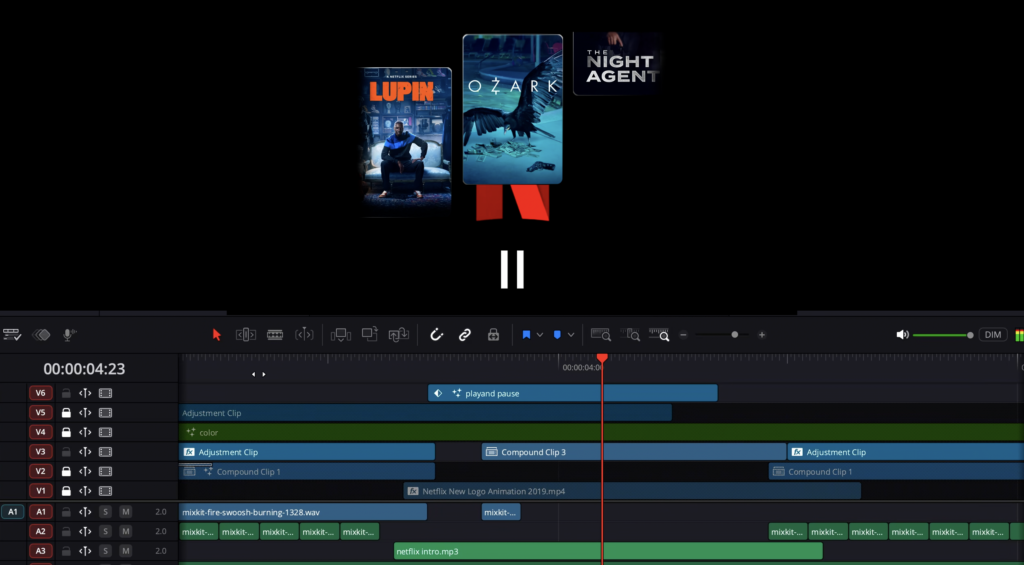This screenshot has height=565, width=1024.
Task: Mute the A3 audio track
Action: pos(125,551)
